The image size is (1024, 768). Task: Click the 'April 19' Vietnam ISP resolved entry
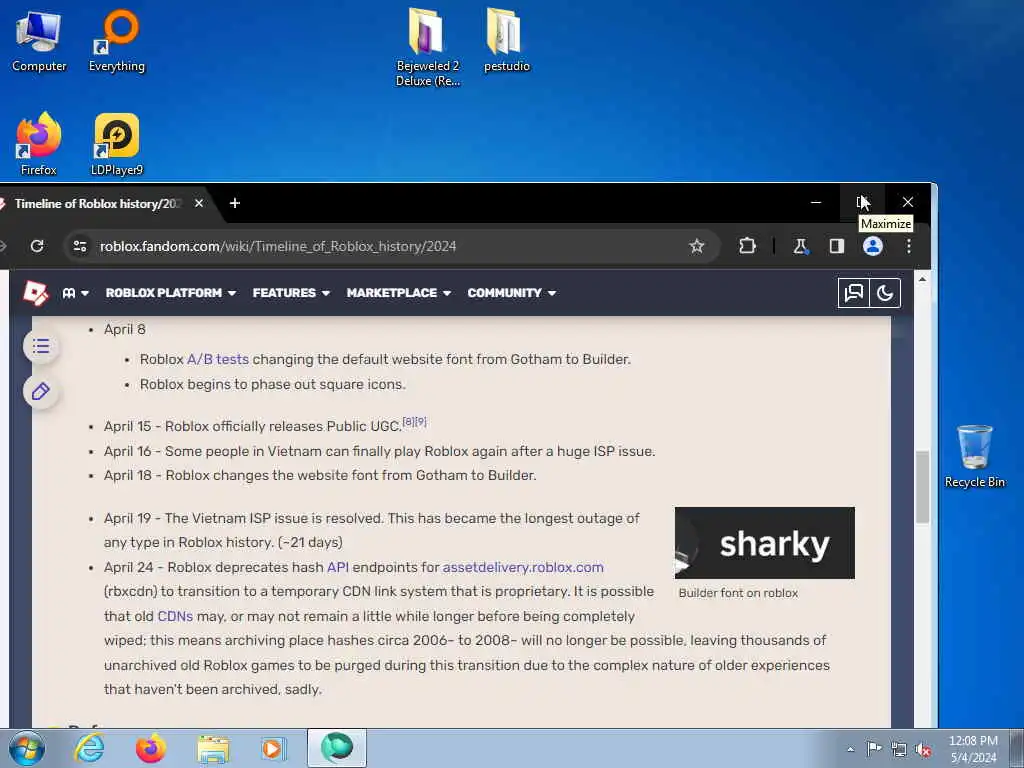pyautogui.click(x=372, y=530)
